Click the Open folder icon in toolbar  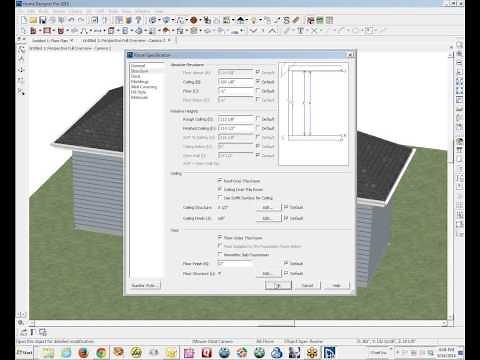point(33,20)
